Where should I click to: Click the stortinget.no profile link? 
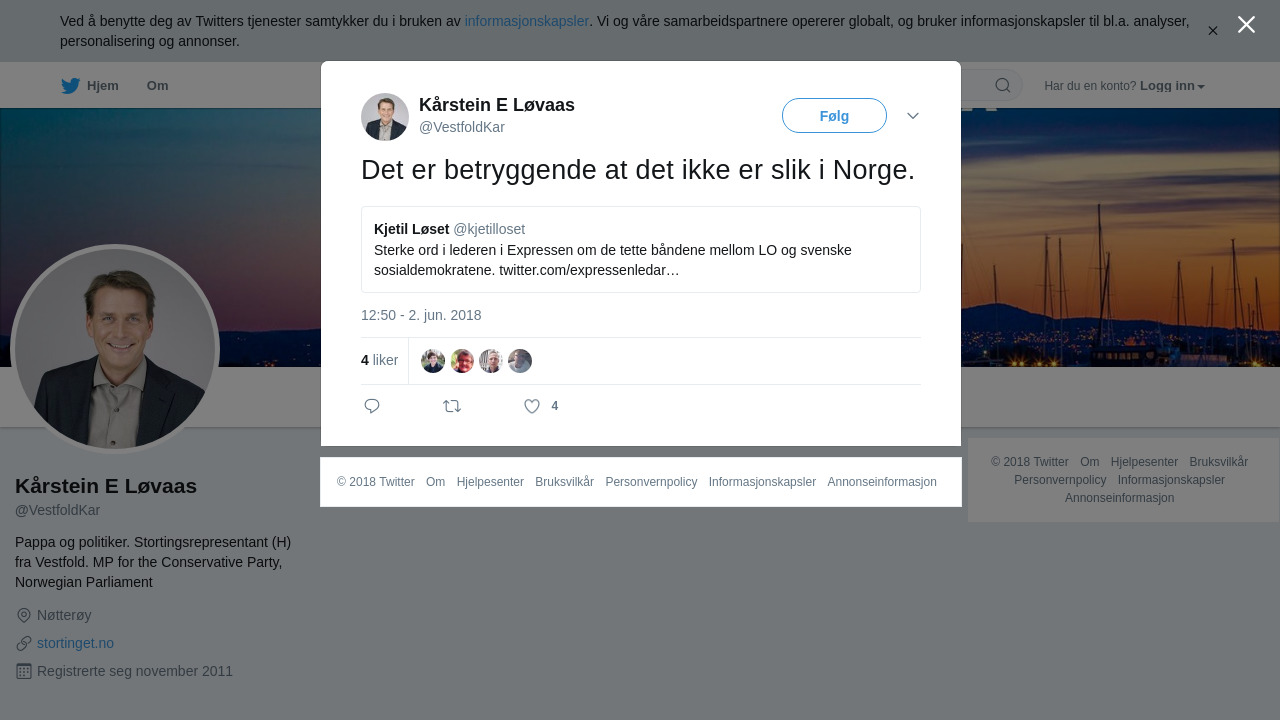(75, 643)
